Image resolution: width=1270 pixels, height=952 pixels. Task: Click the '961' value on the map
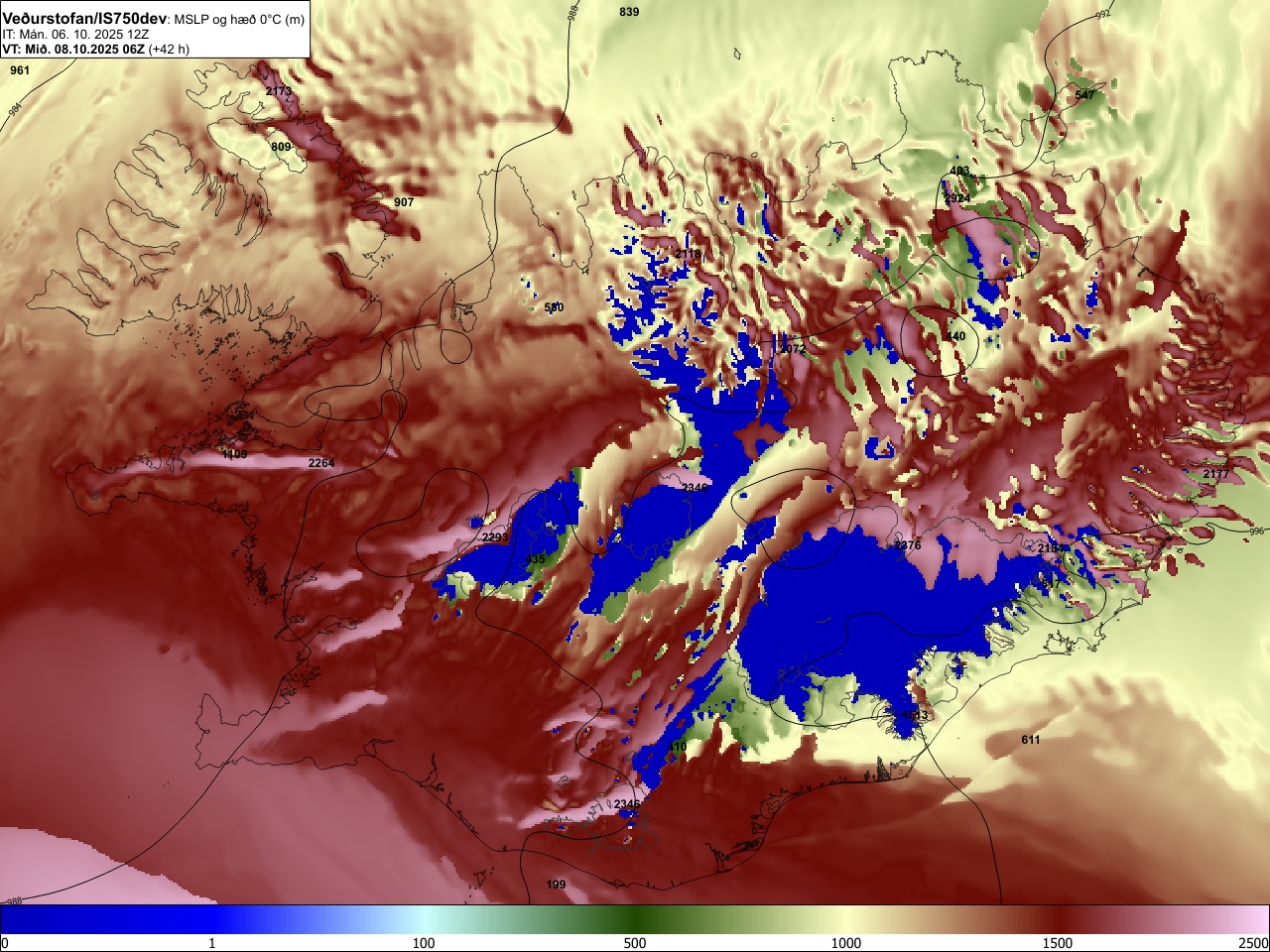(20, 70)
